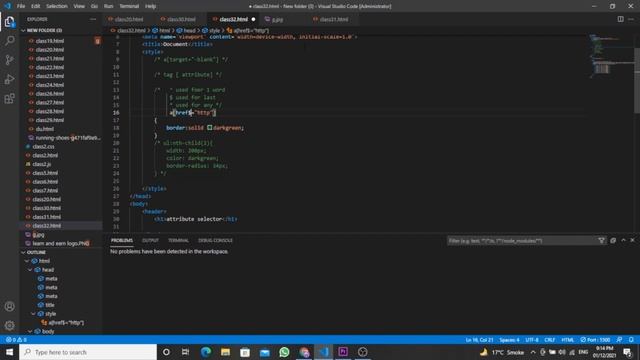The height and width of the screenshot is (360, 640).
Task: Switch to the TERMINAL panel tab
Action: click(178, 240)
